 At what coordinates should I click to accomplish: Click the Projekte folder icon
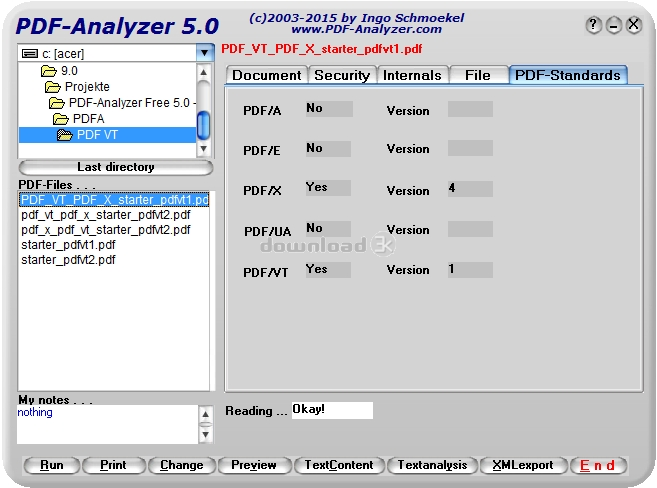pyautogui.click(x=52, y=87)
